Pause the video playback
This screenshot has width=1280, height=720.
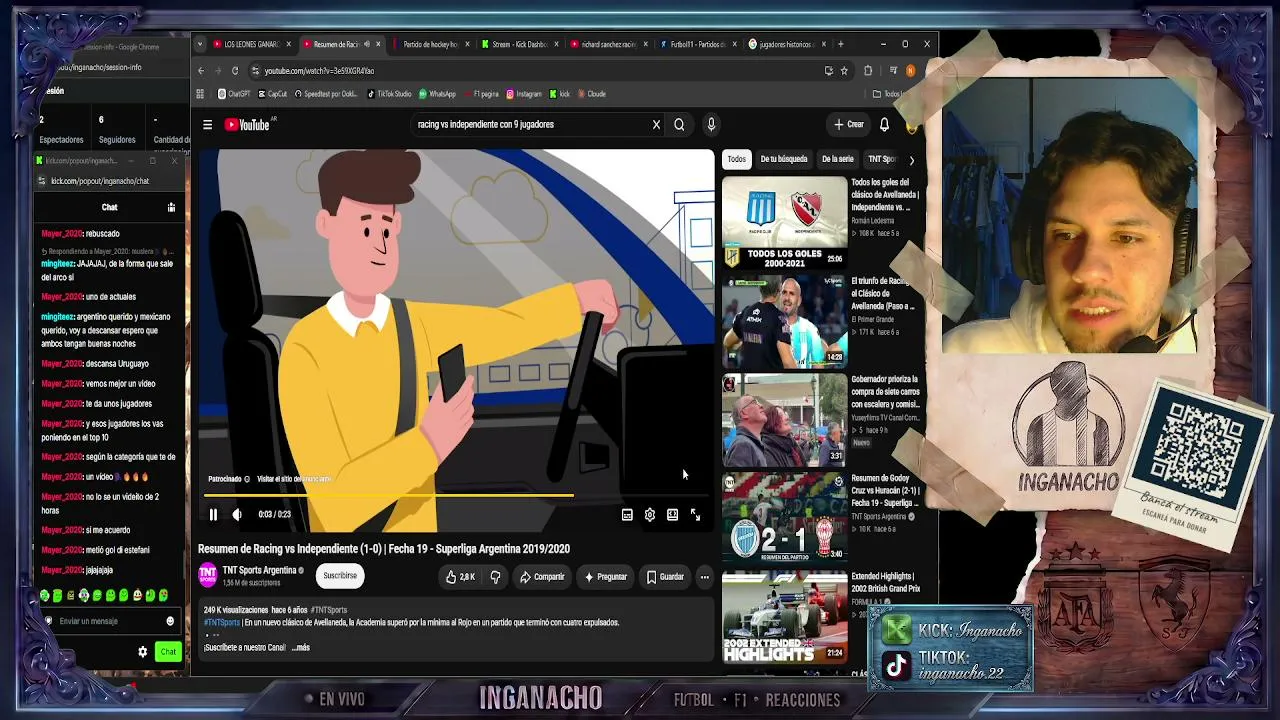pyautogui.click(x=213, y=515)
